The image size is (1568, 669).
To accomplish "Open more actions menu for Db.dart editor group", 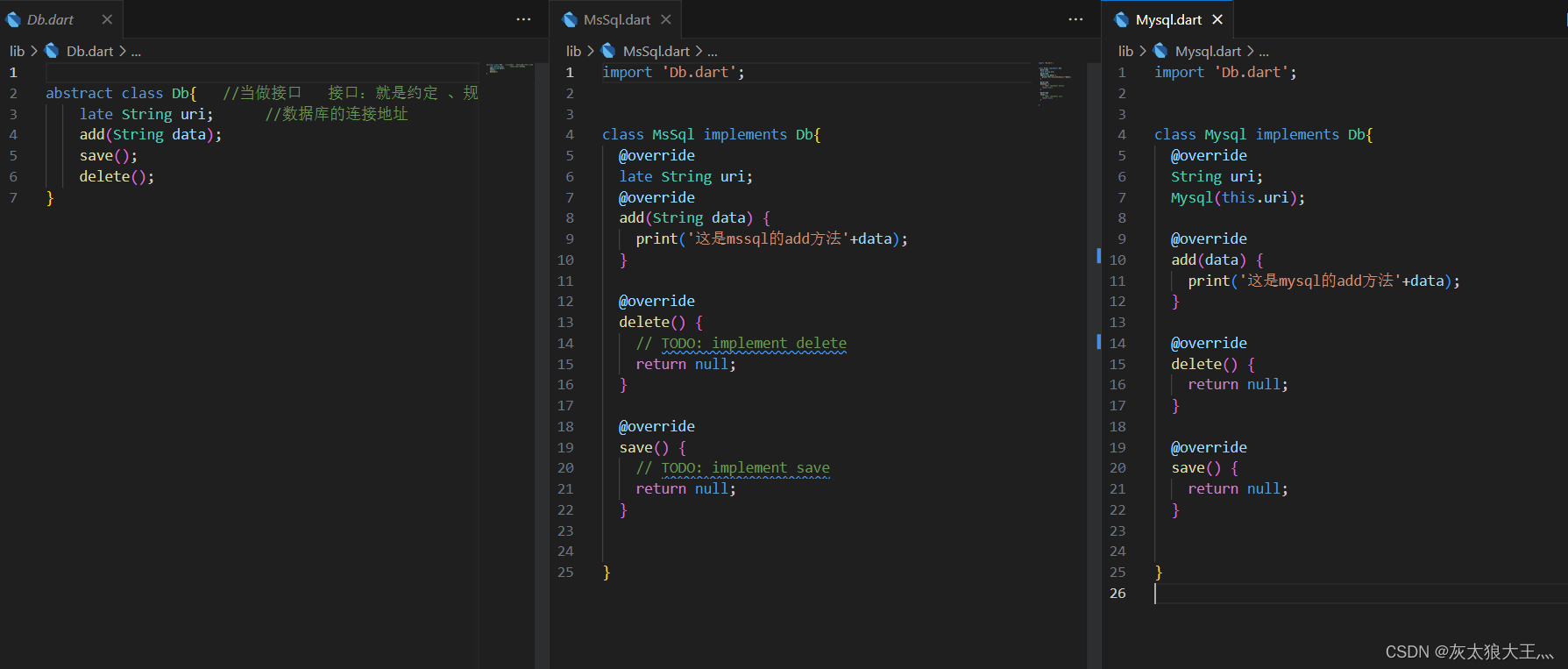I will click(523, 19).
